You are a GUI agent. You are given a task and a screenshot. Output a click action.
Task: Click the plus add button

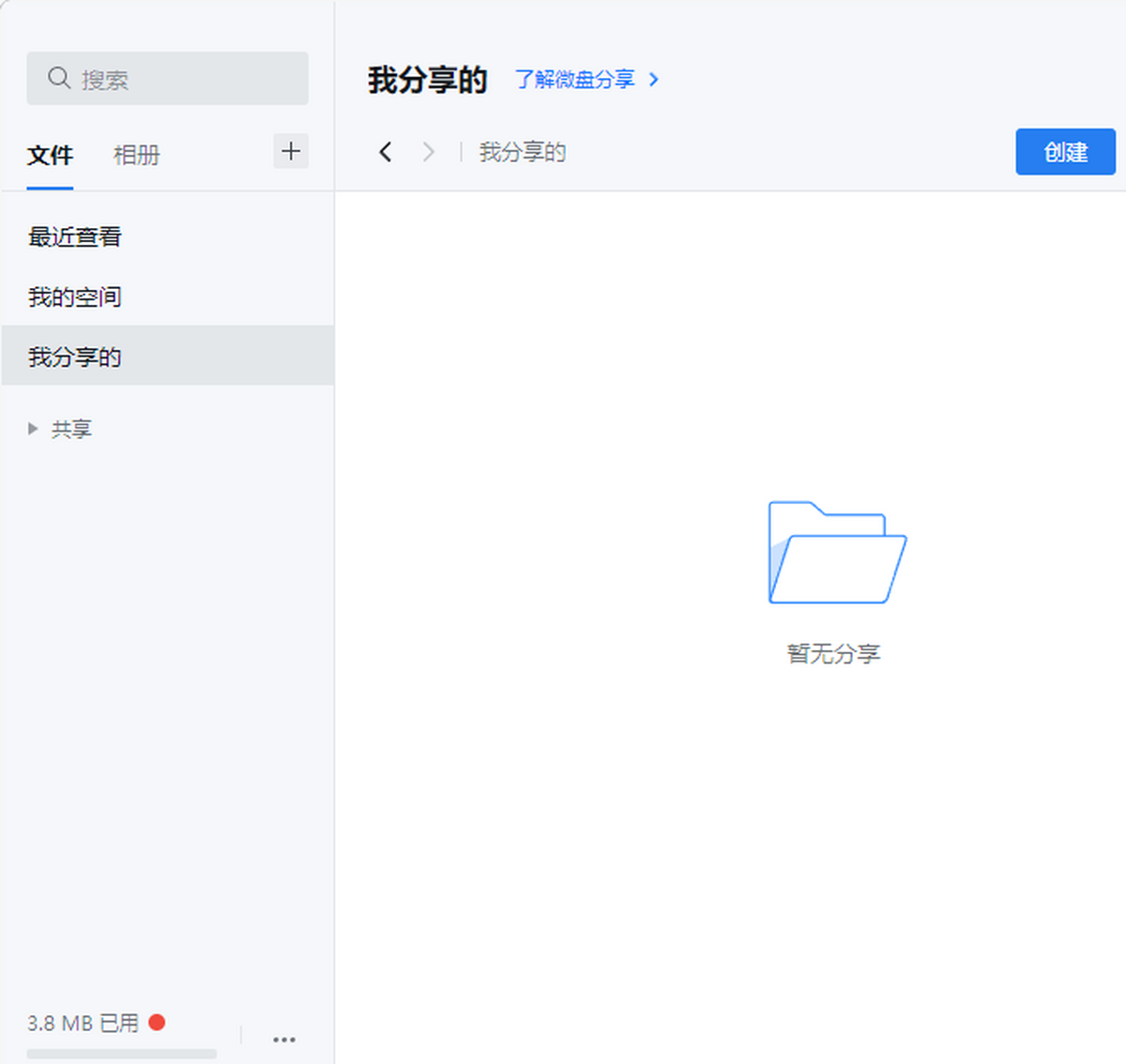(x=291, y=151)
